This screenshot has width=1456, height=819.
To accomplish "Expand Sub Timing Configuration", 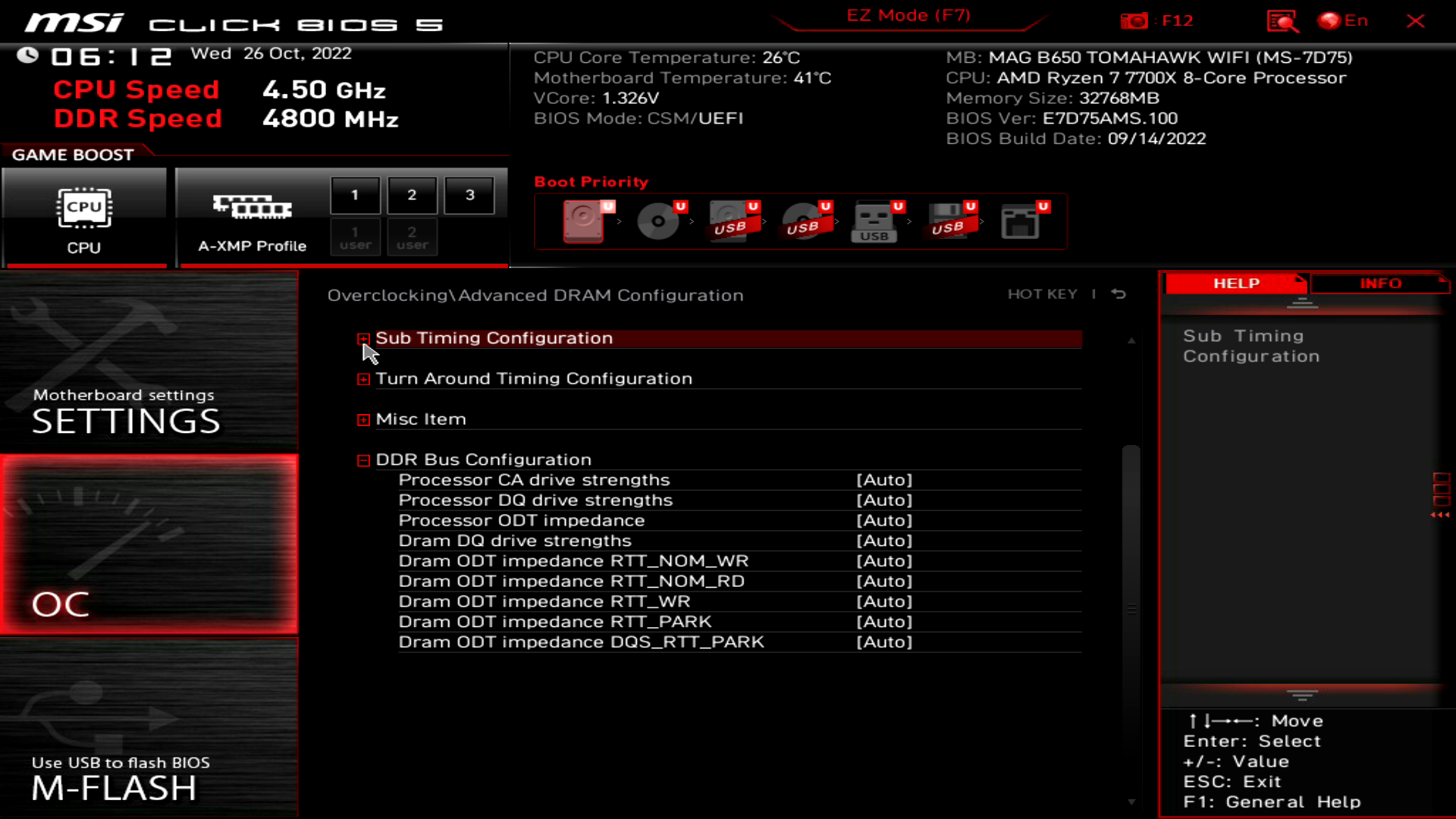I will [363, 339].
